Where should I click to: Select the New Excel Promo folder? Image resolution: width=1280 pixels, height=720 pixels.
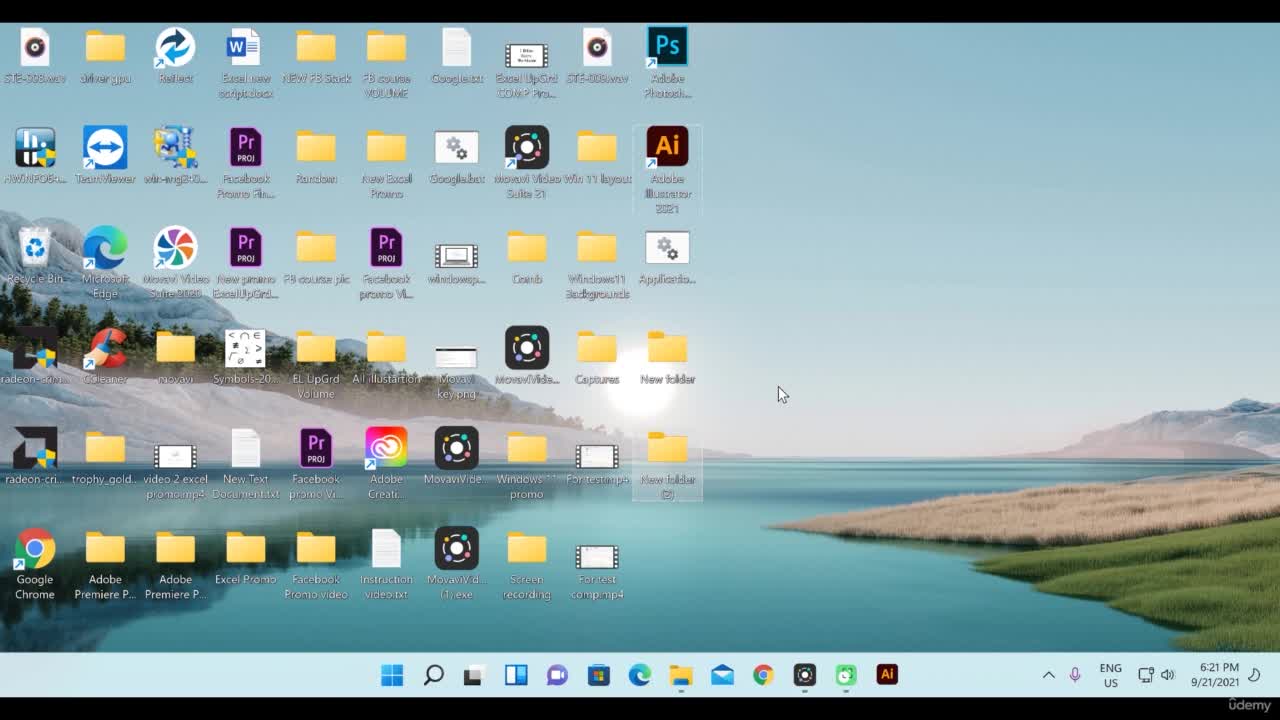(x=386, y=162)
